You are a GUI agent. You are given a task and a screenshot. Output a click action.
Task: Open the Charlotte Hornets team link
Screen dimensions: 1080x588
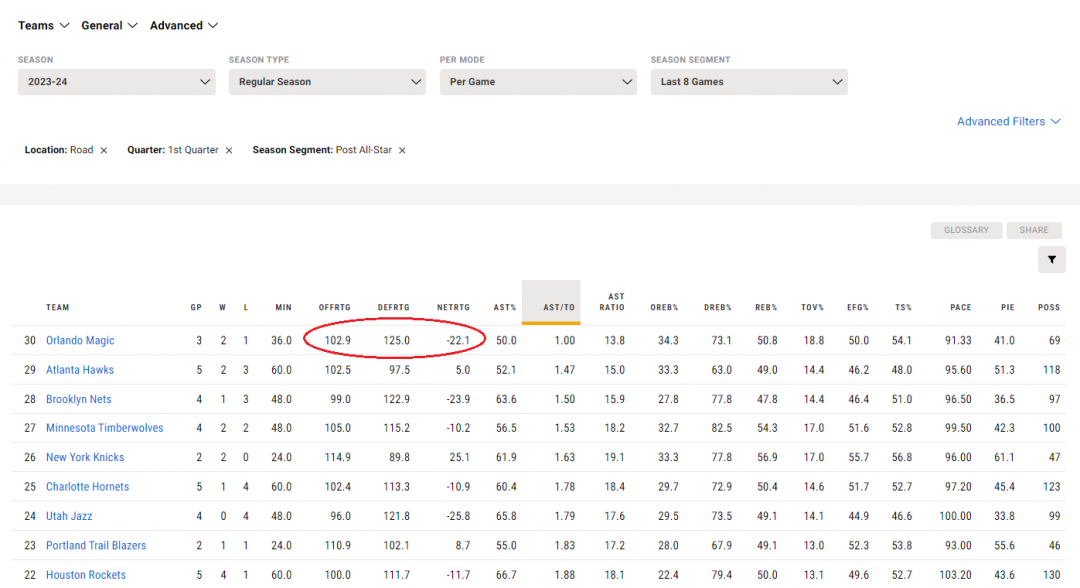point(87,487)
